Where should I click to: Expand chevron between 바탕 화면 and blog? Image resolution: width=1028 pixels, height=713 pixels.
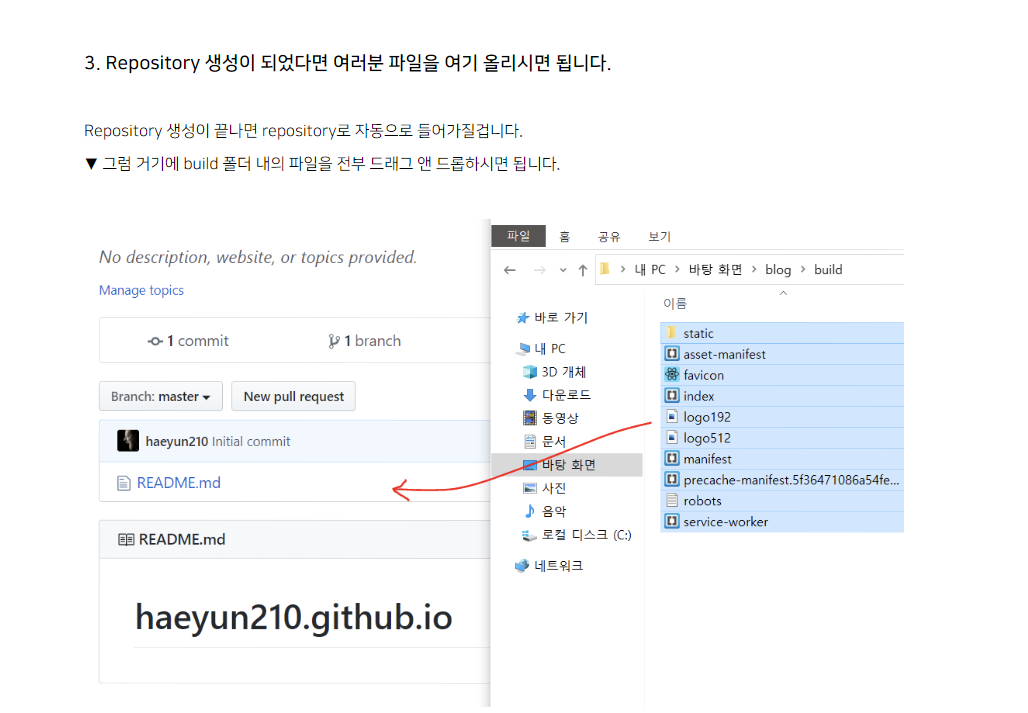pyautogui.click(x=754, y=269)
